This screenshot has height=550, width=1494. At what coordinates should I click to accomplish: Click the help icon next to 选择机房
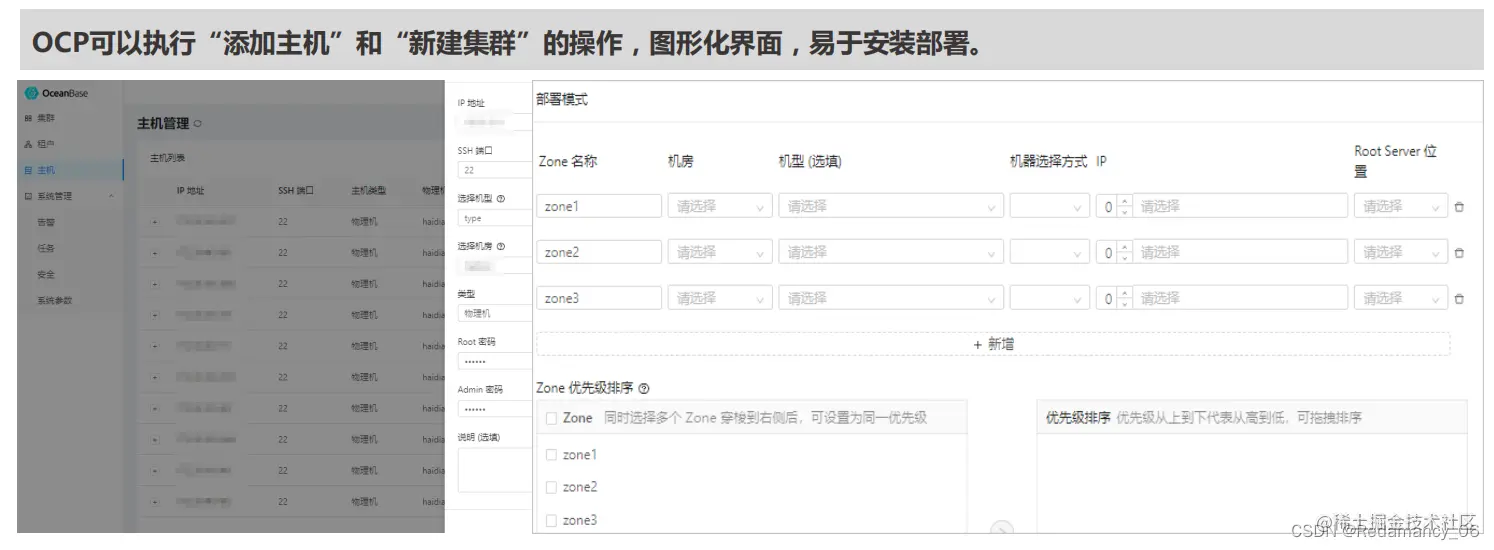(x=501, y=246)
